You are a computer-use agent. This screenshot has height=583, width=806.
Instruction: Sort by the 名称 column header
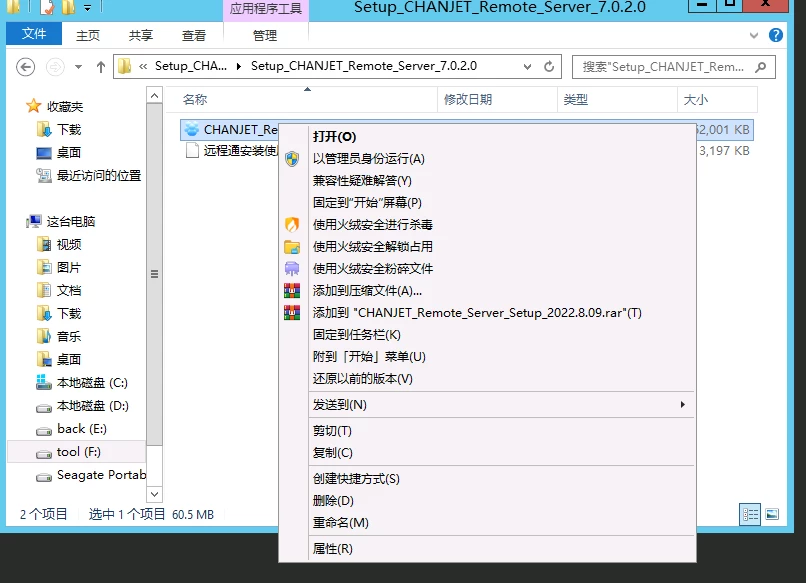[x=302, y=99]
